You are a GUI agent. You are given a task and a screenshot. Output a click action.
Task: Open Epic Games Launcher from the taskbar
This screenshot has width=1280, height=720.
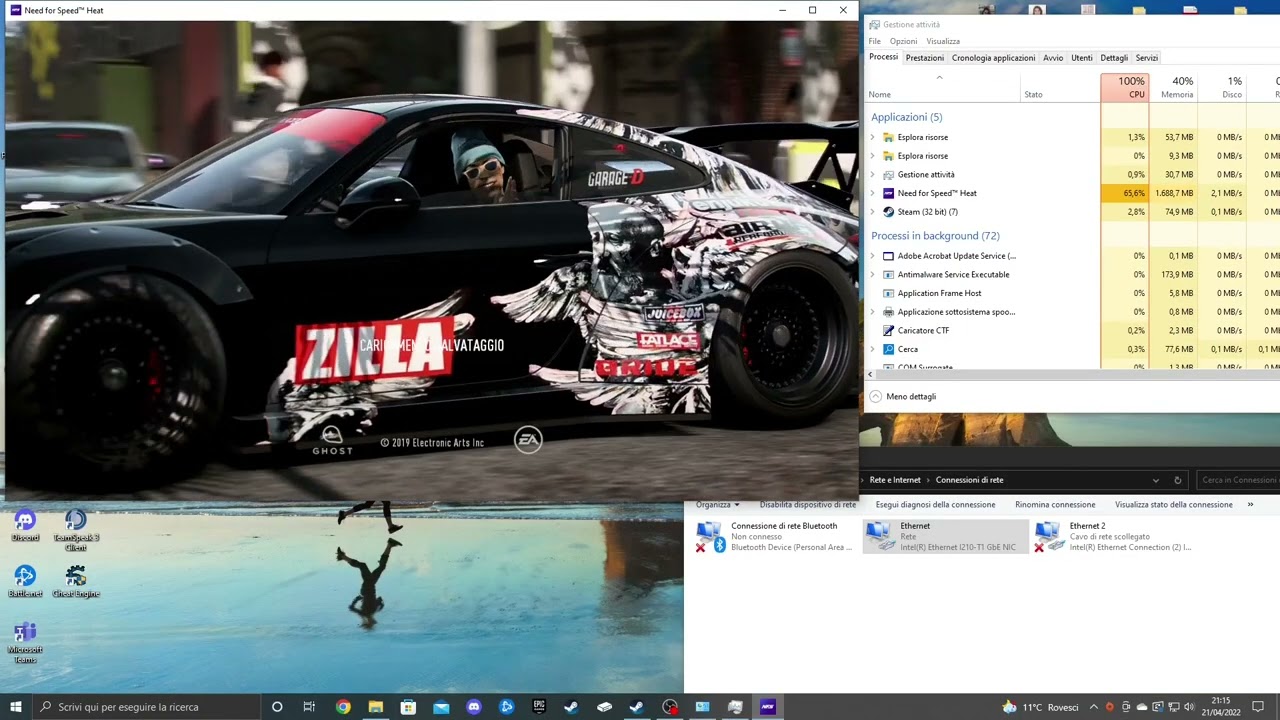click(x=539, y=707)
